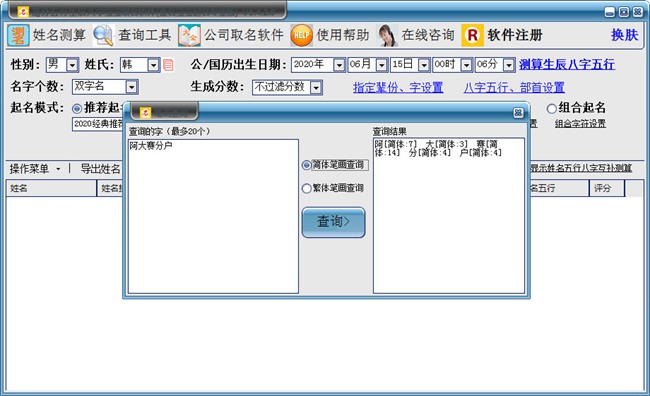Click into the 查询的字 input text area
This screenshot has height=396, width=650.
tap(213, 216)
